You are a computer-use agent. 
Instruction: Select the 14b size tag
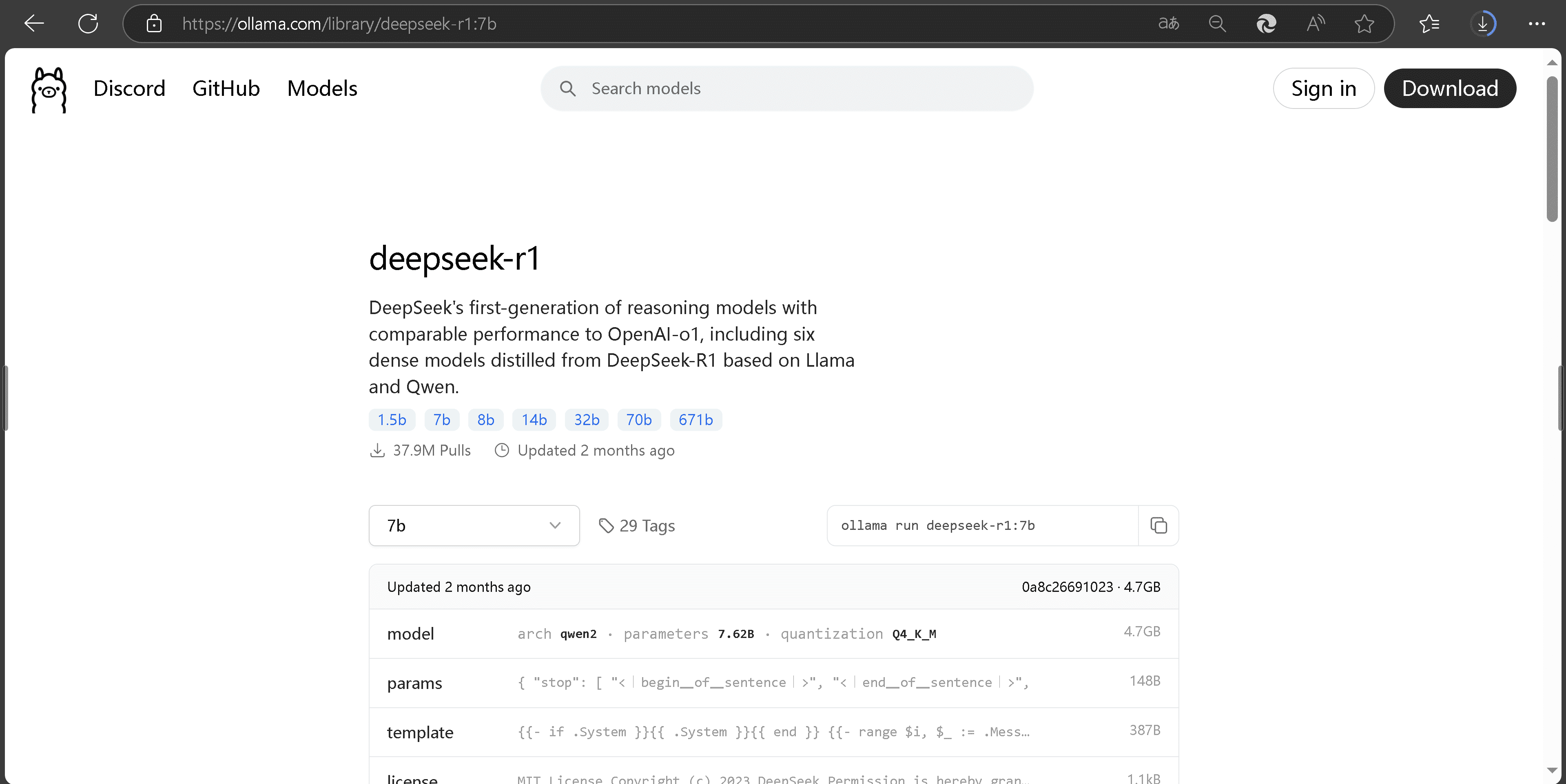point(534,419)
